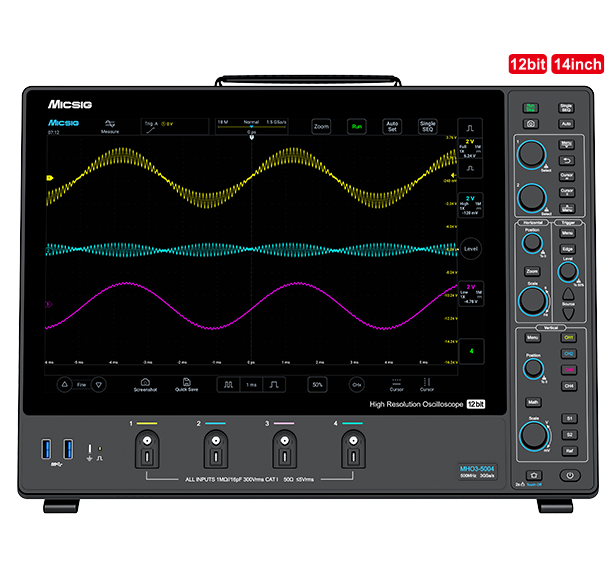This screenshot has width=616, height=582.
Task: Open the magenta channel 3 2V settings box
Action: pyautogui.click(x=471, y=292)
